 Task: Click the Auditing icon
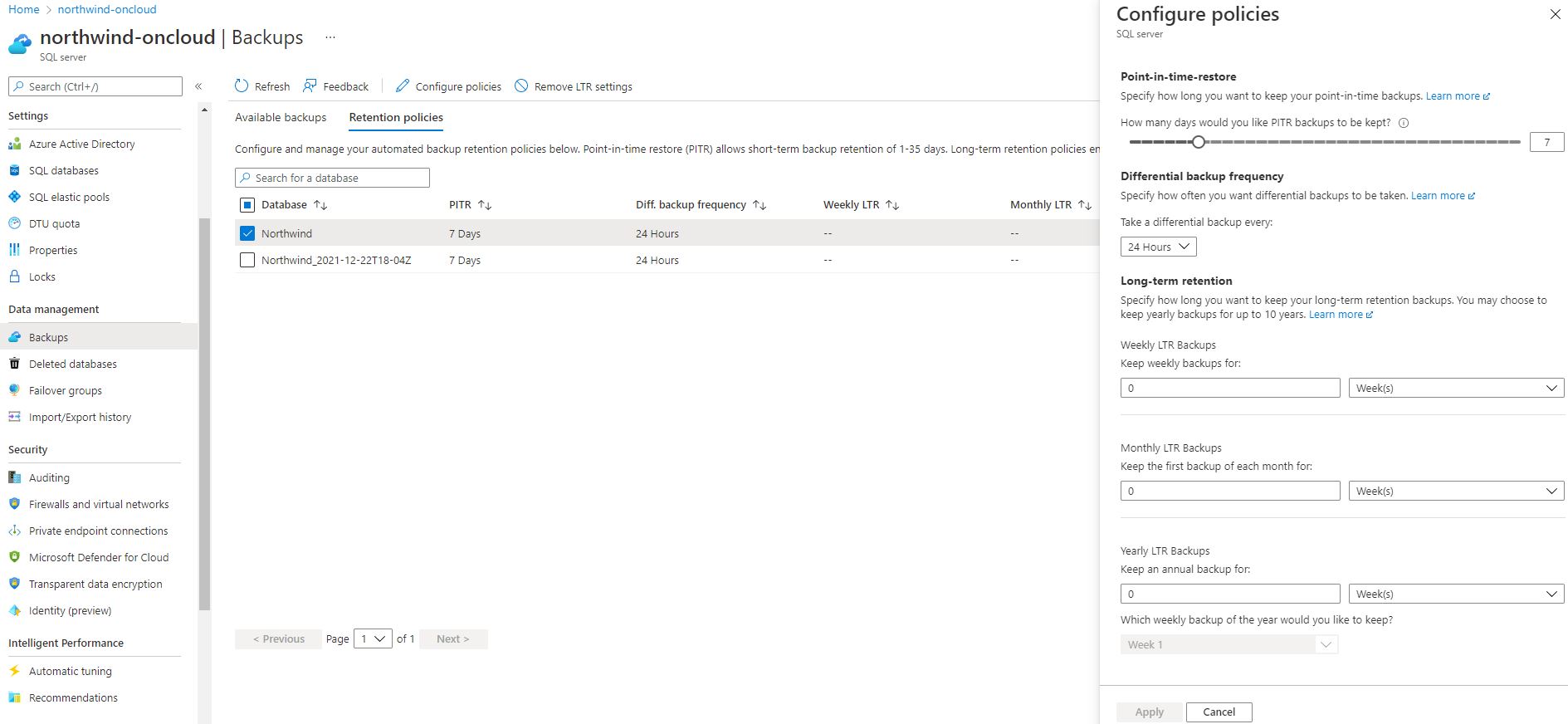click(14, 477)
